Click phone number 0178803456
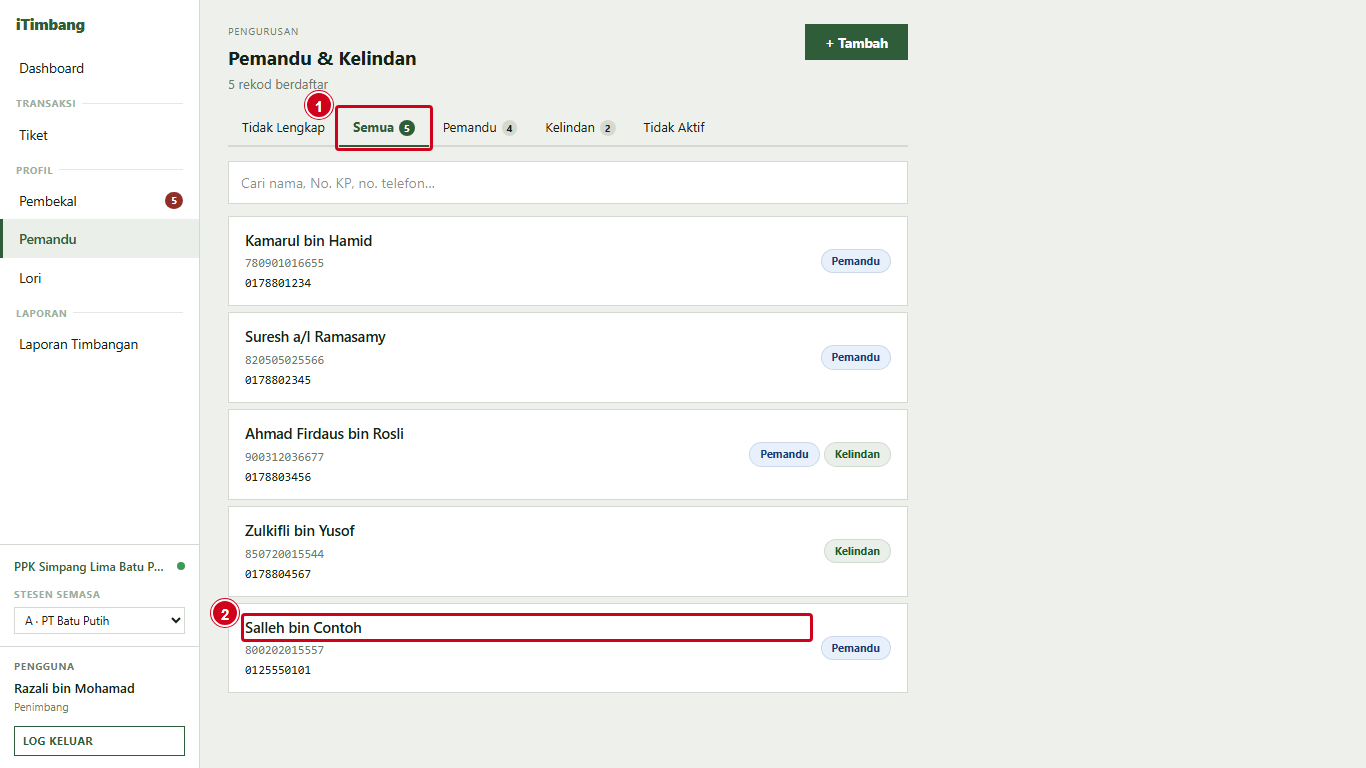1366x768 pixels. coord(278,477)
